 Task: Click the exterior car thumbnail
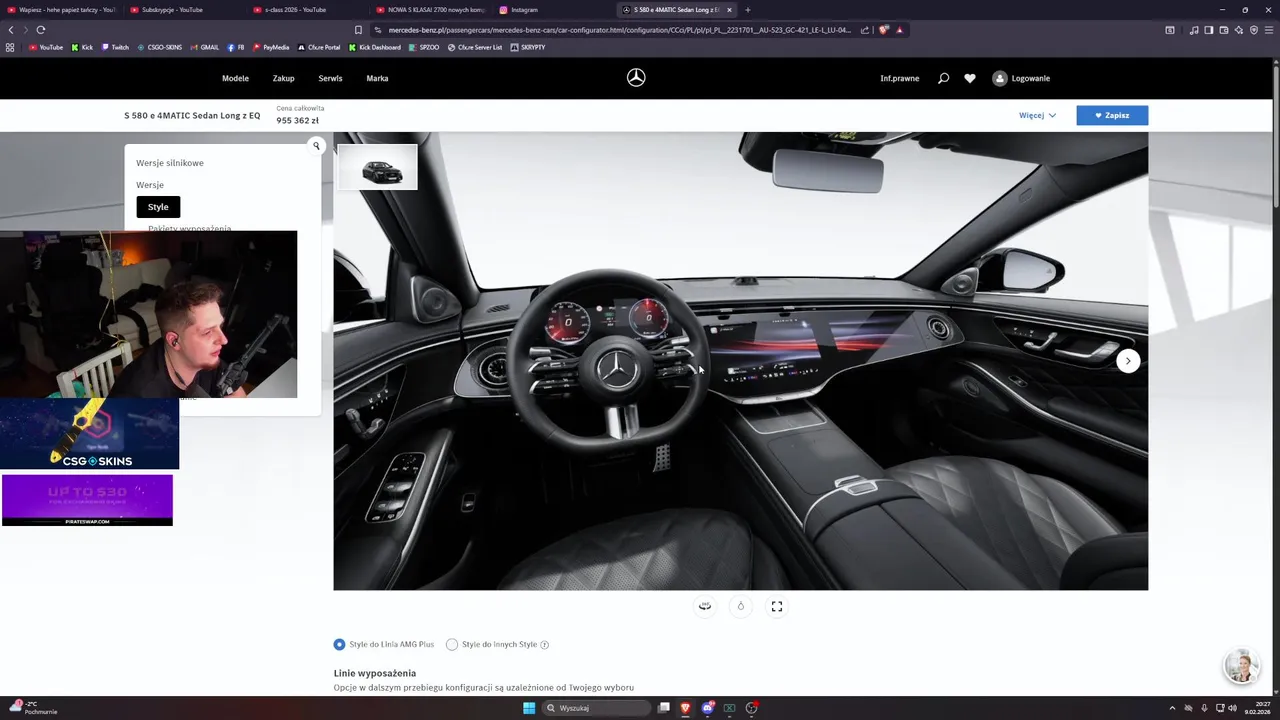point(378,168)
